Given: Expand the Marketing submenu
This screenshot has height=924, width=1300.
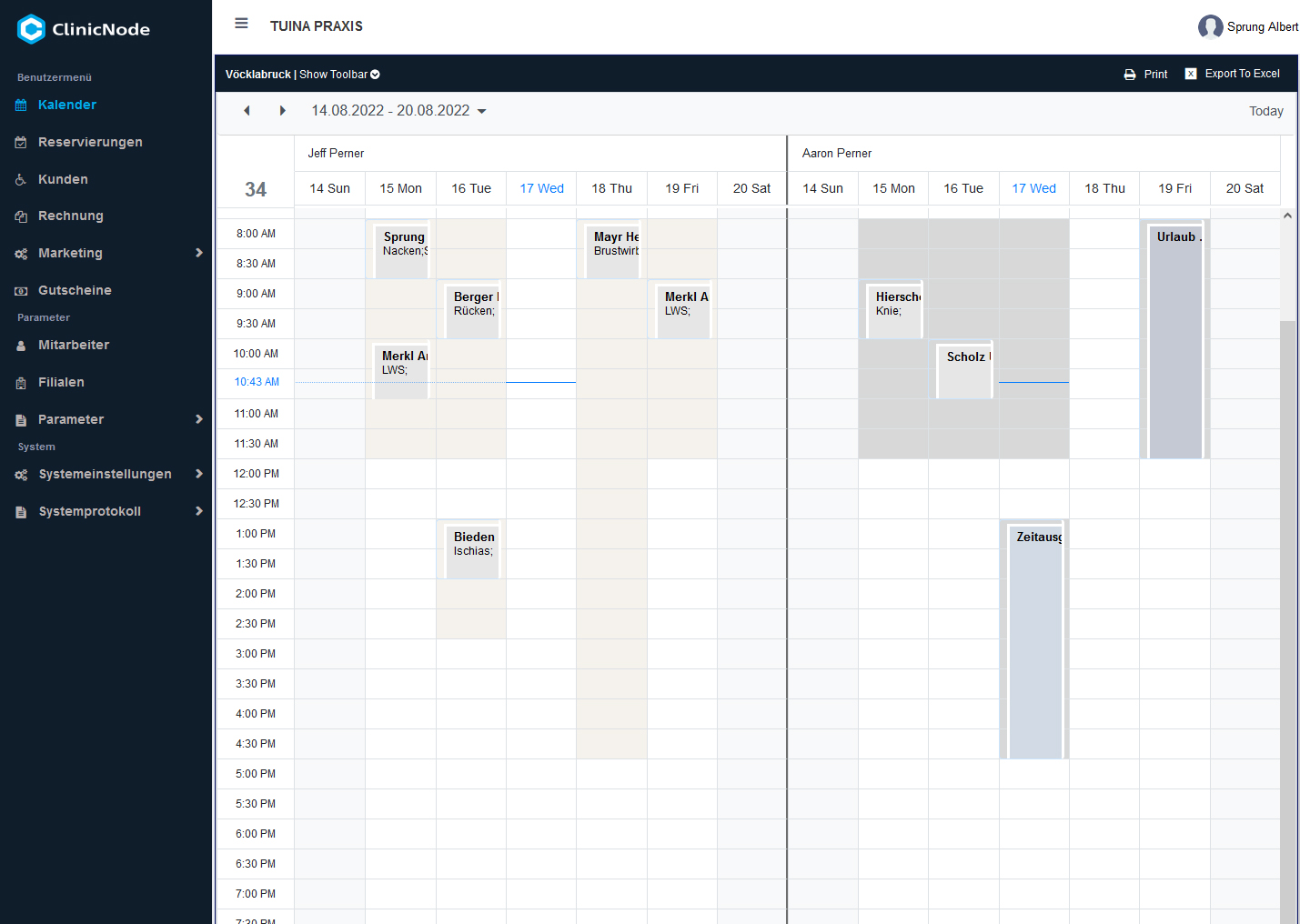Looking at the screenshot, I should (x=198, y=253).
